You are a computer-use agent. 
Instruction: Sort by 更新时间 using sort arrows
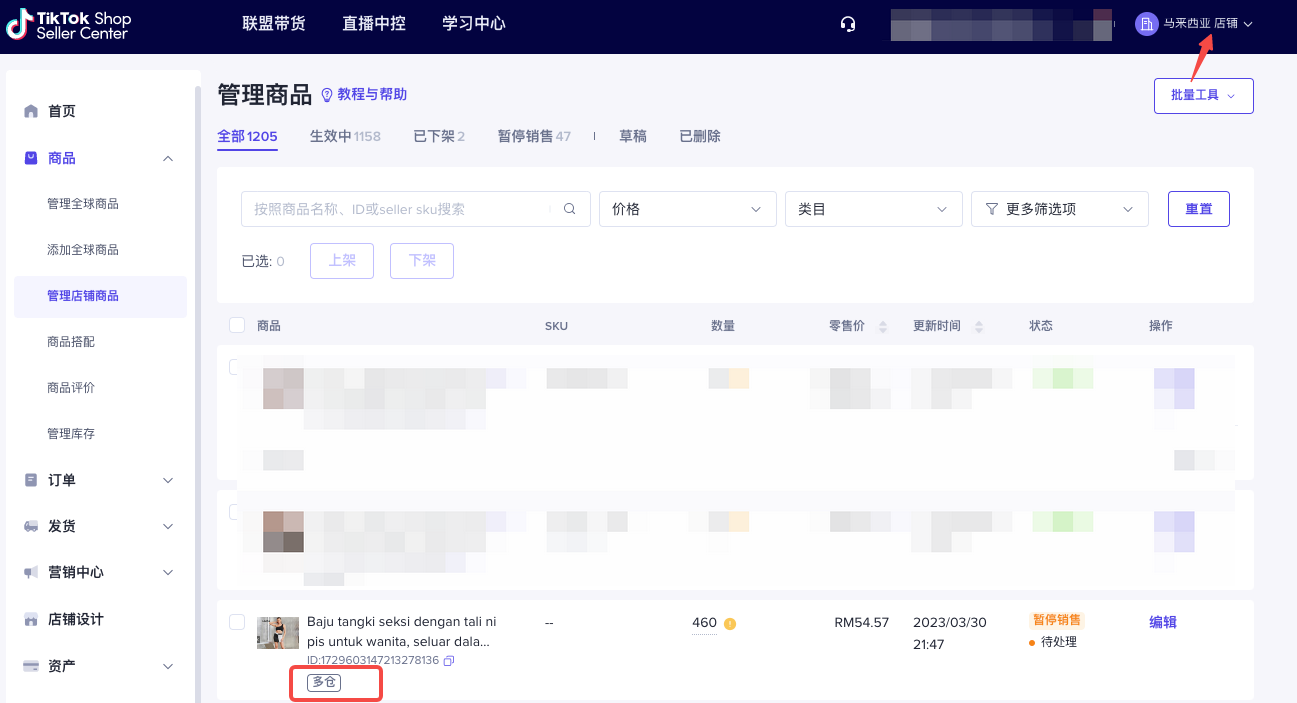click(x=978, y=327)
